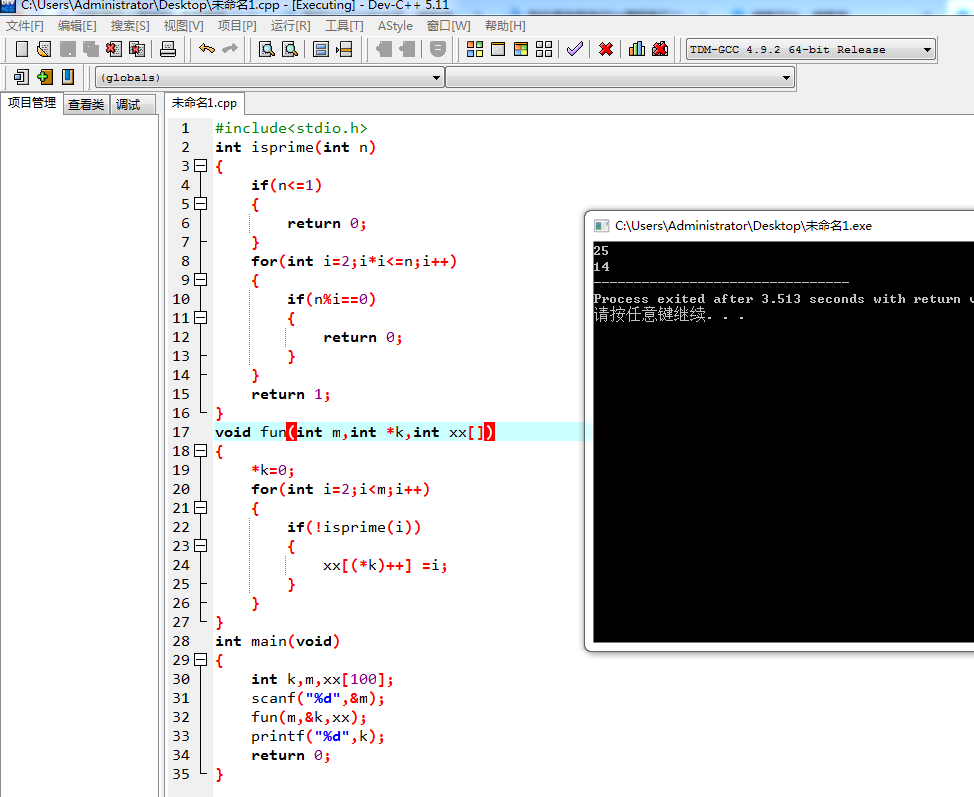
Task: Click the Undo arrow icon
Action: 207,48
